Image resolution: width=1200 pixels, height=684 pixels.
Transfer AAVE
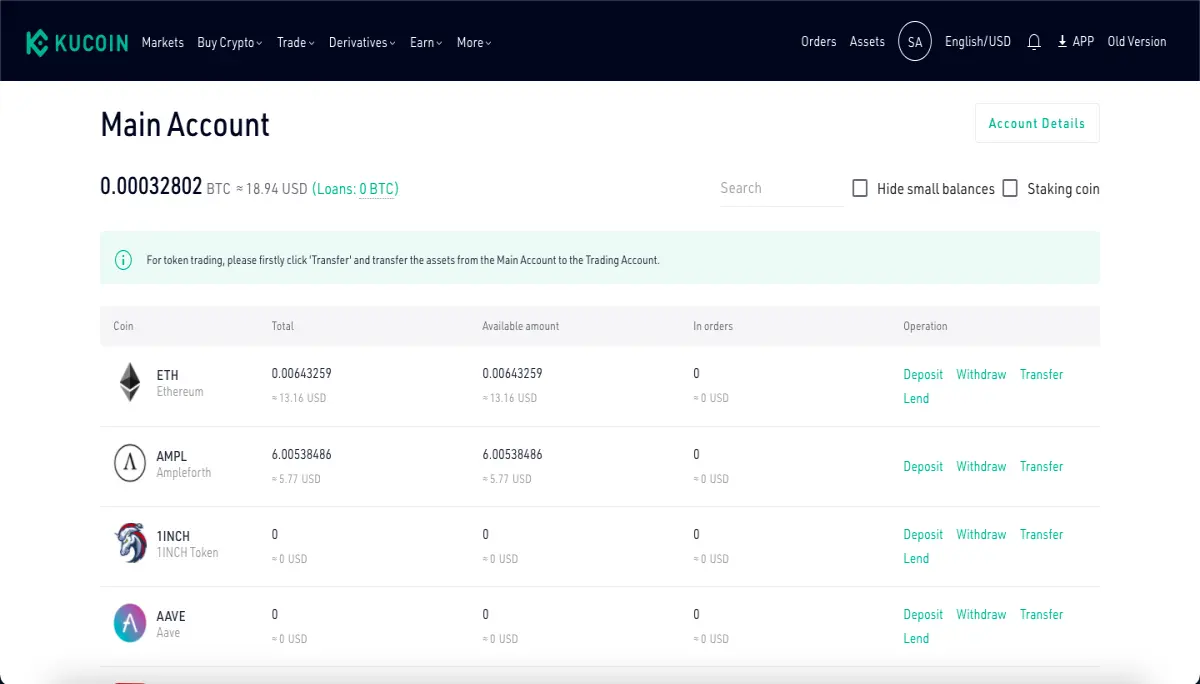click(x=1041, y=614)
